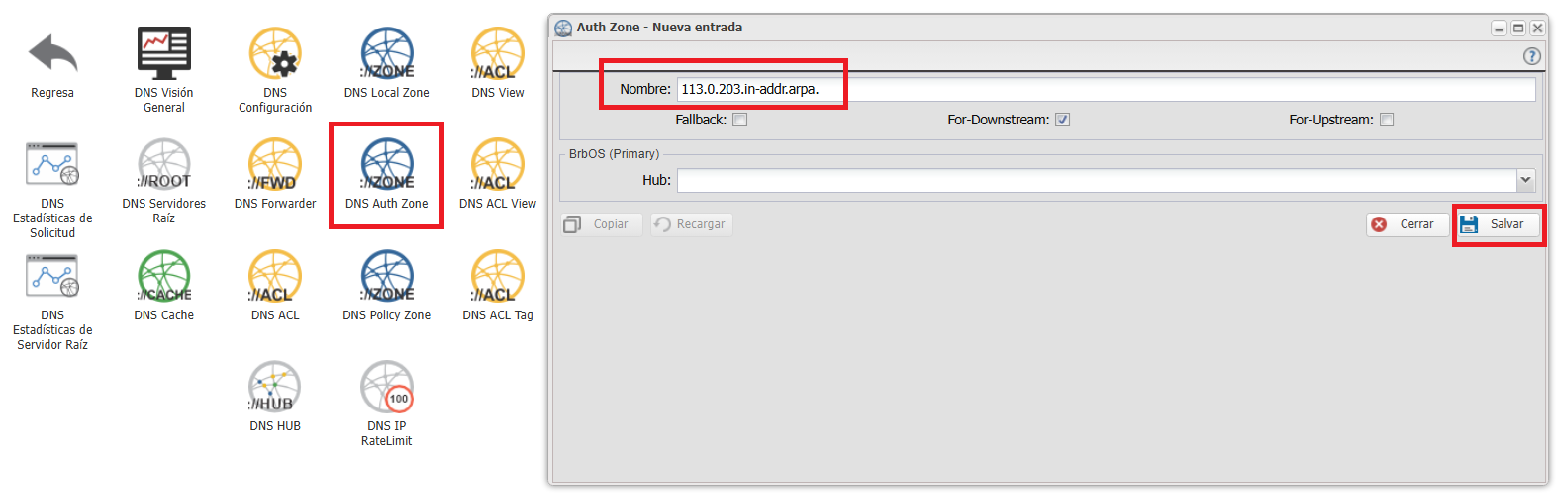The image size is (1566, 496).
Task: Enable the For-Upstream checkbox
Action: pyautogui.click(x=1387, y=120)
